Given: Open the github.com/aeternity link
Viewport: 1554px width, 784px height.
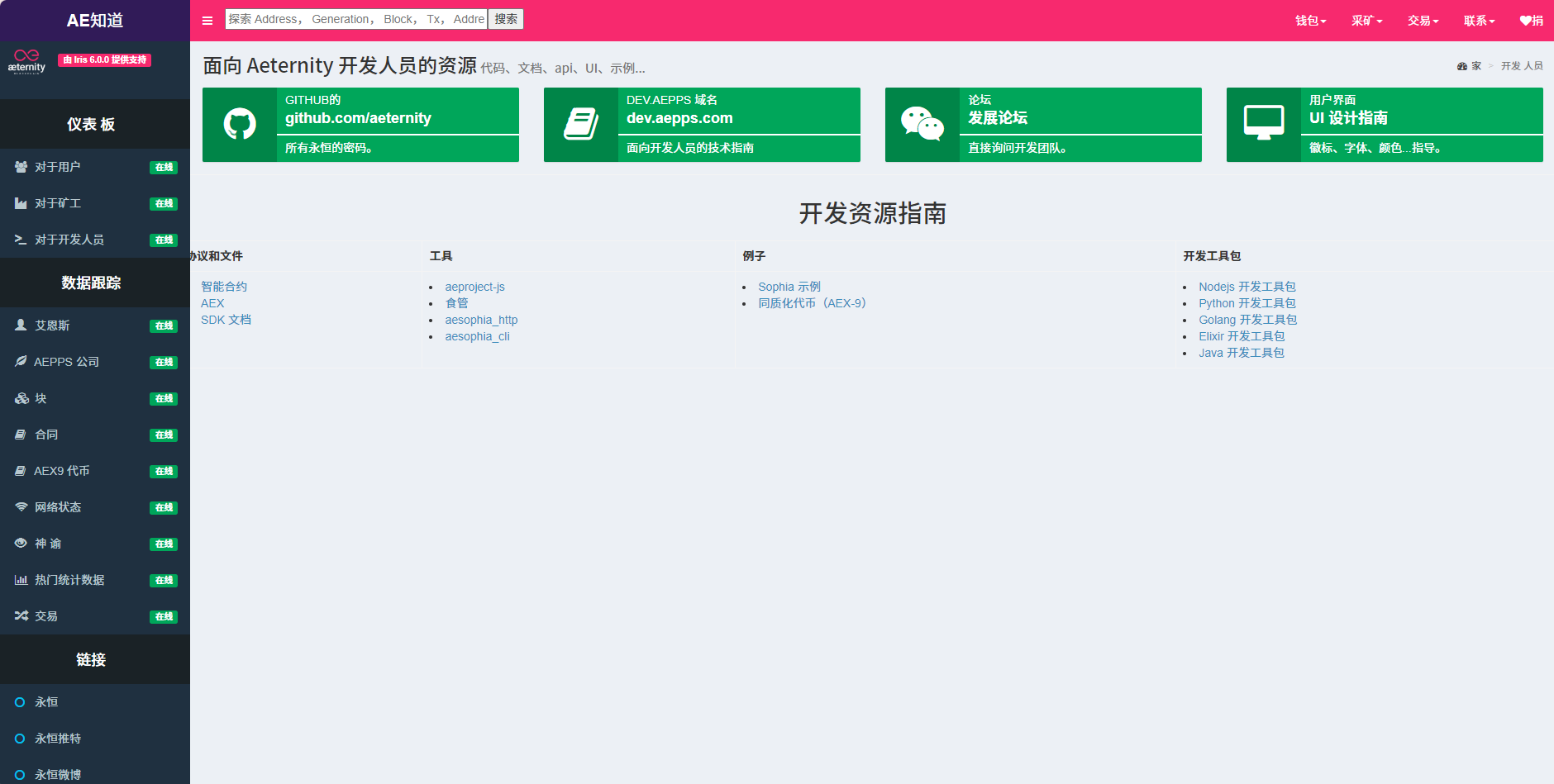Looking at the screenshot, I should 358,118.
